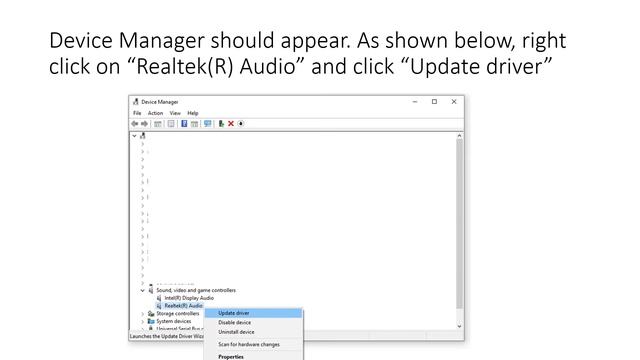The image size is (640, 360).
Task: Open Help with blue question-mark icon
Action: [184, 124]
